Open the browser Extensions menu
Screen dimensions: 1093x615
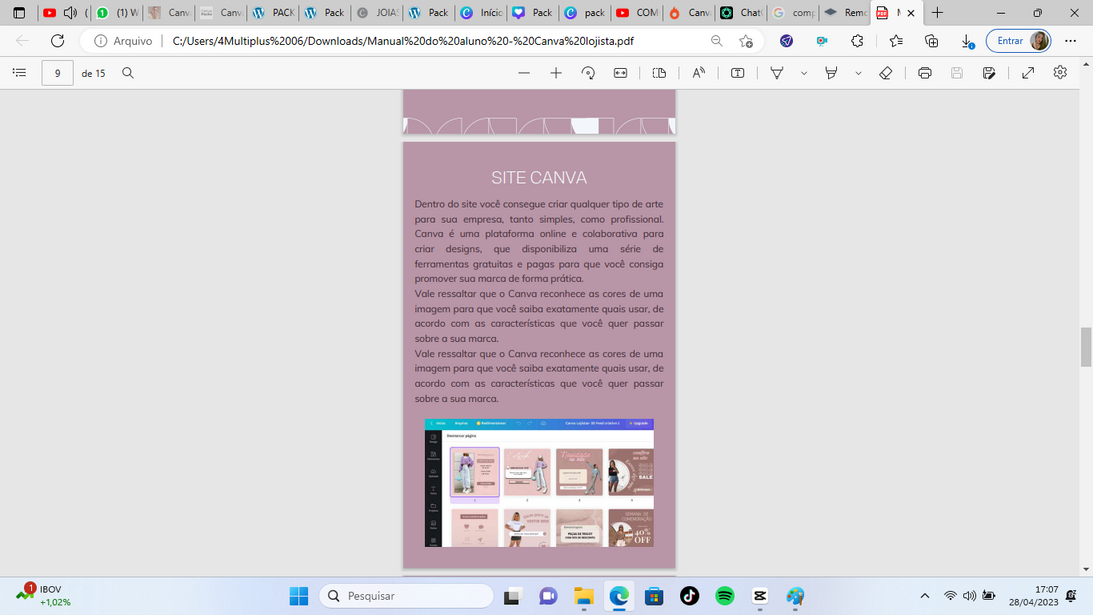(x=857, y=41)
